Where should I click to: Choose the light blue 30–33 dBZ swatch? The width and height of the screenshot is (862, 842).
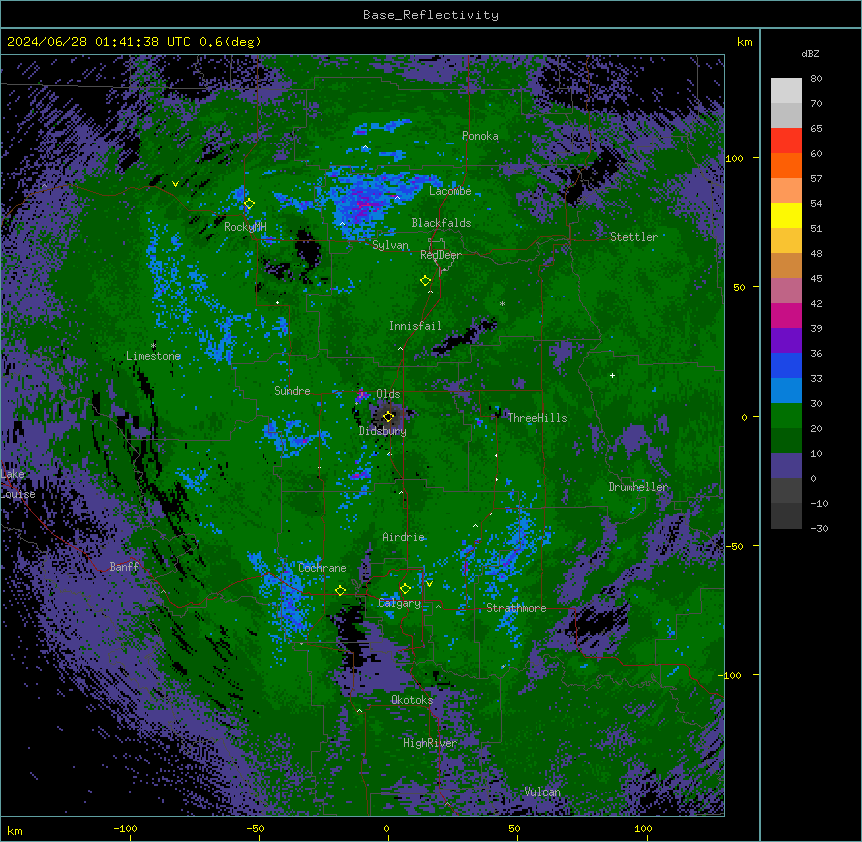click(x=786, y=390)
